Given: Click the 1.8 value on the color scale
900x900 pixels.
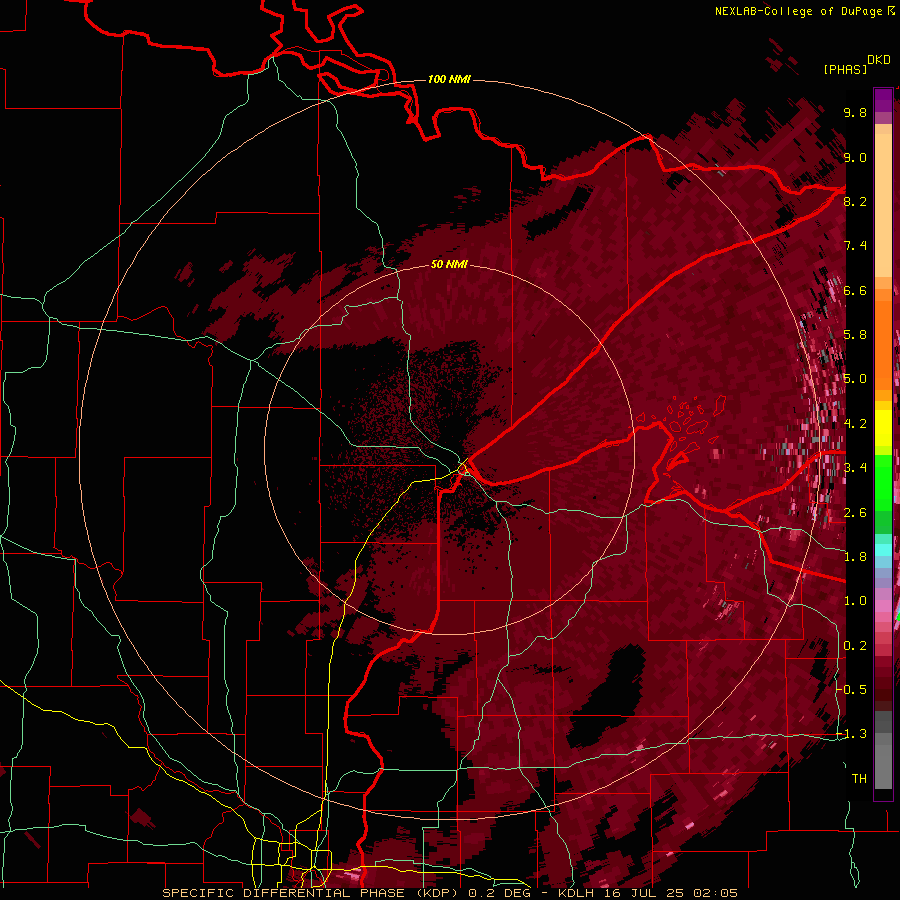Looking at the screenshot, I should 855,557.
